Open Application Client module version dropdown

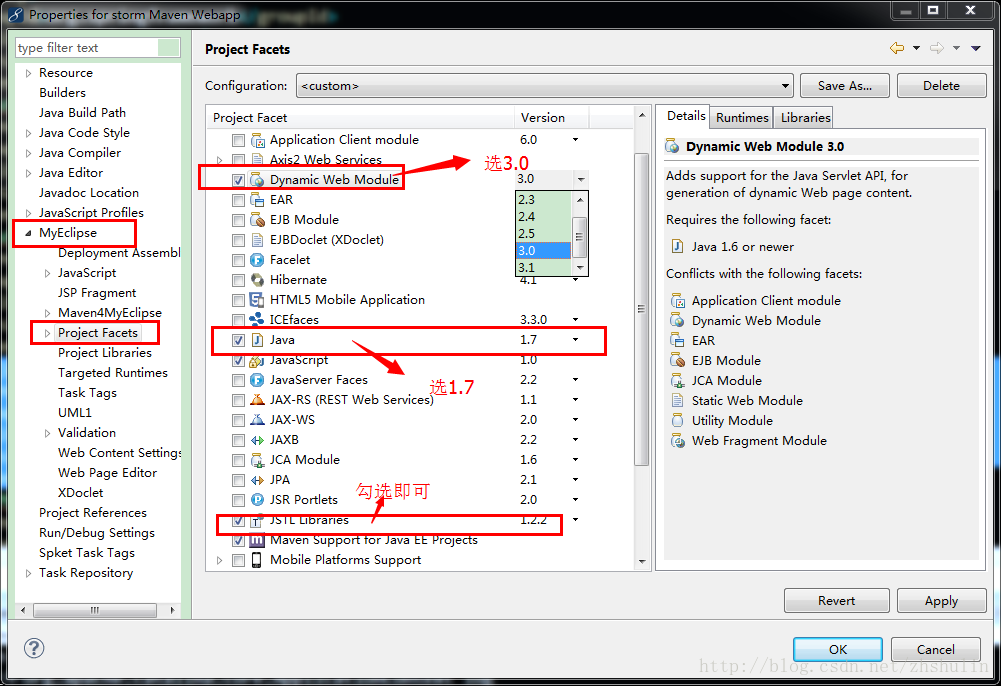pyautogui.click(x=575, y=139)
